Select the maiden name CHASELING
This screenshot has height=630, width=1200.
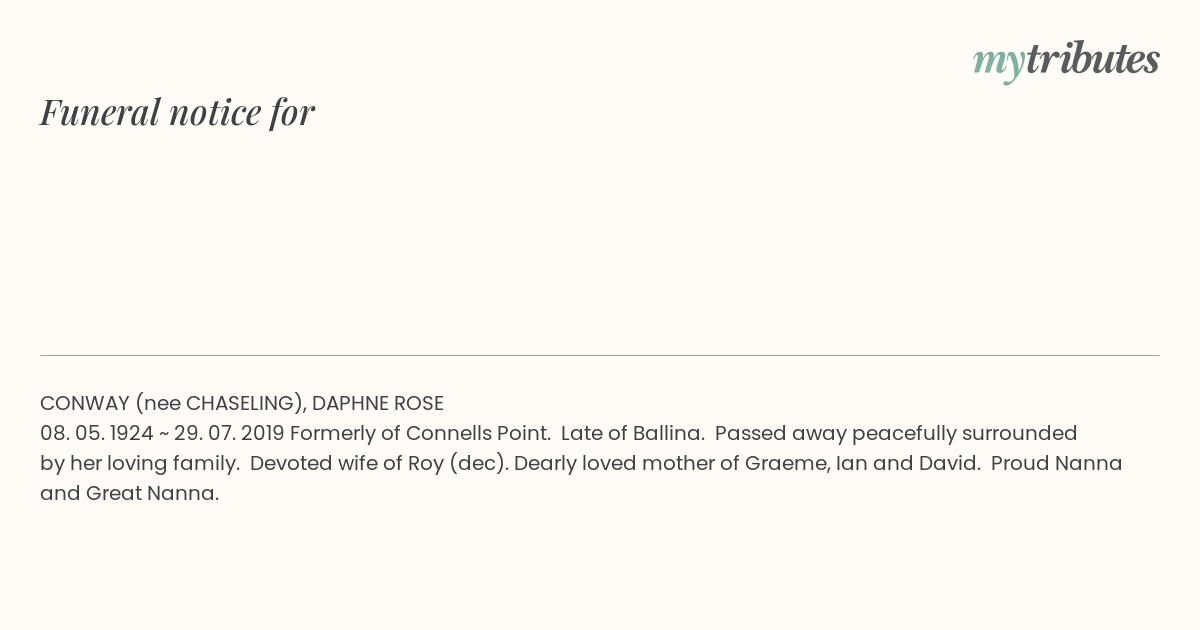(242, 403)
